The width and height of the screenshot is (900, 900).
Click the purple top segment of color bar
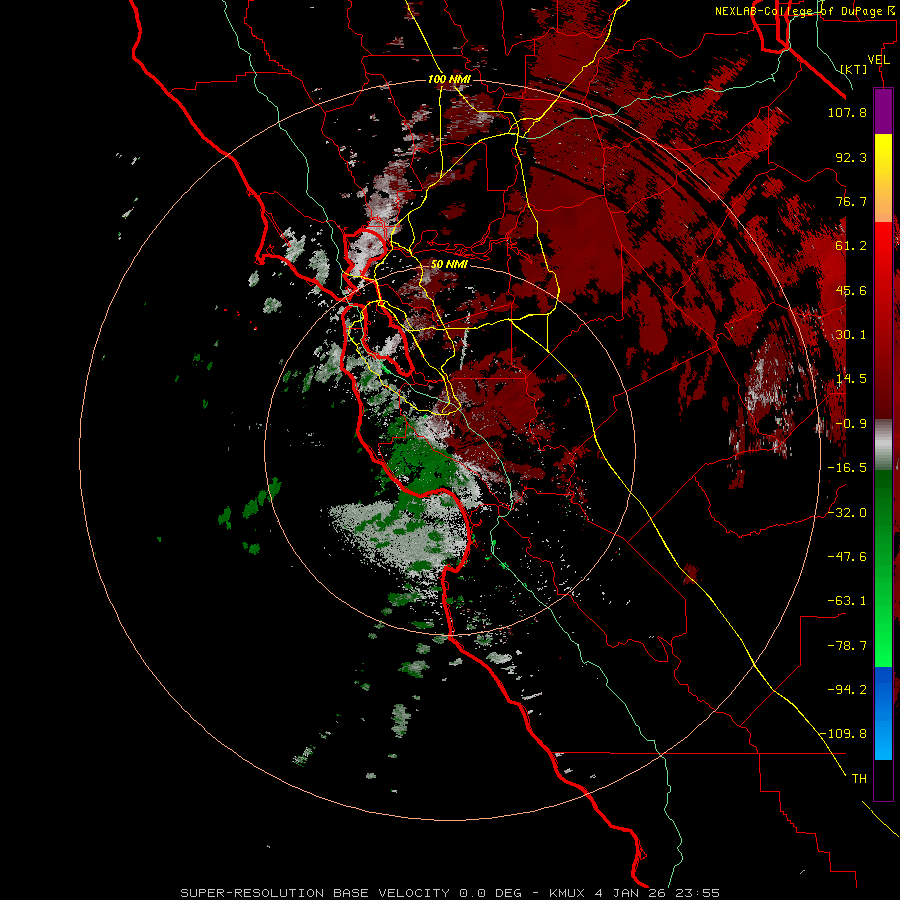(x=883, y=111)
